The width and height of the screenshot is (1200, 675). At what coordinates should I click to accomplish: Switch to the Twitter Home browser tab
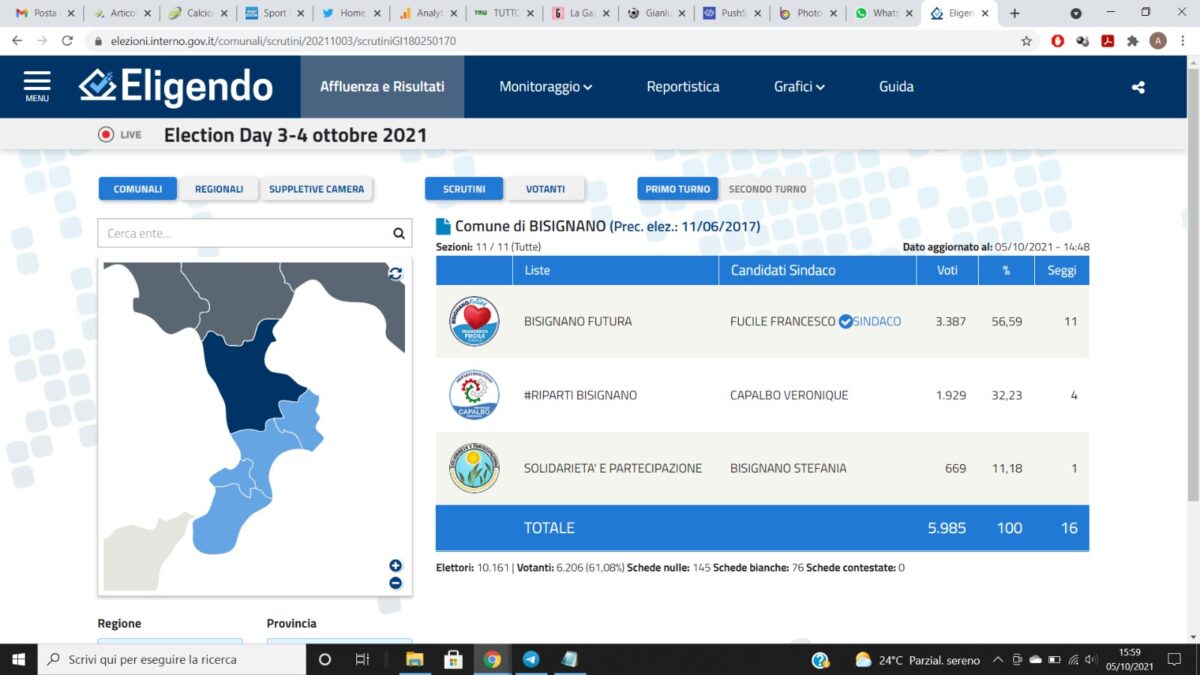[349, 13]
